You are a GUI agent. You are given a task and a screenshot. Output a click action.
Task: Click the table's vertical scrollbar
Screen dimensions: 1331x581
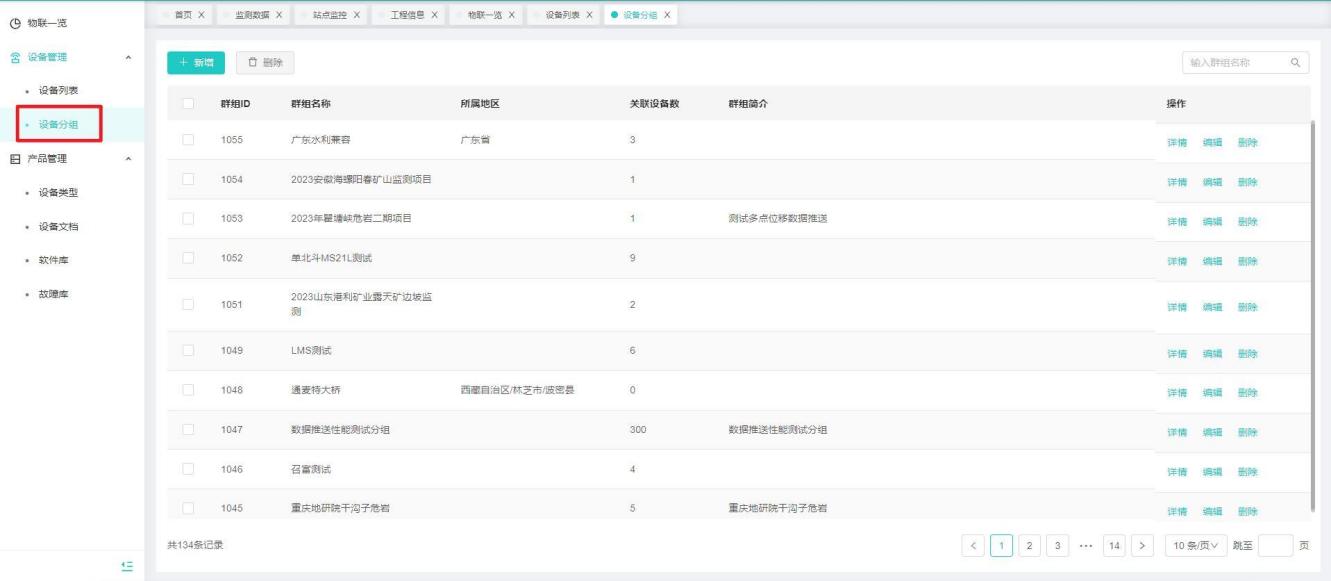coord(1313,310)
